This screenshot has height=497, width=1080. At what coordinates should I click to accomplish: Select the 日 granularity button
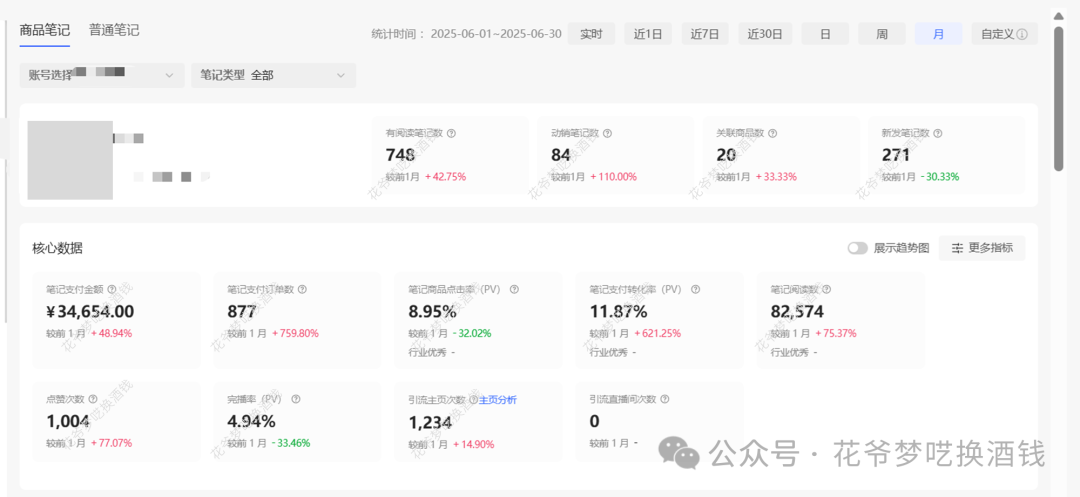[x=825, y=34]
